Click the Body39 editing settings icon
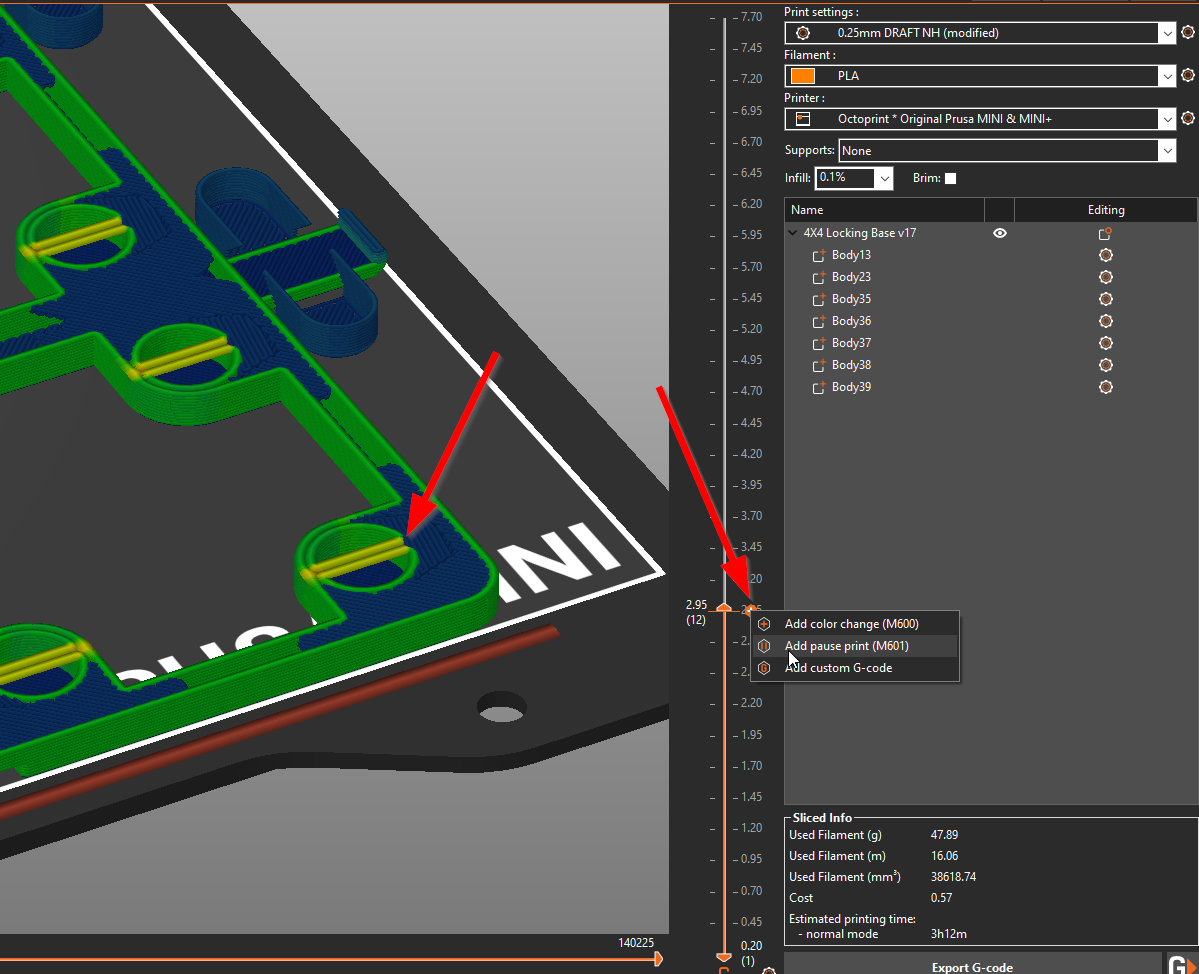The width and height of the screenshot is (1199, 974). click(x=1105, y=387)
